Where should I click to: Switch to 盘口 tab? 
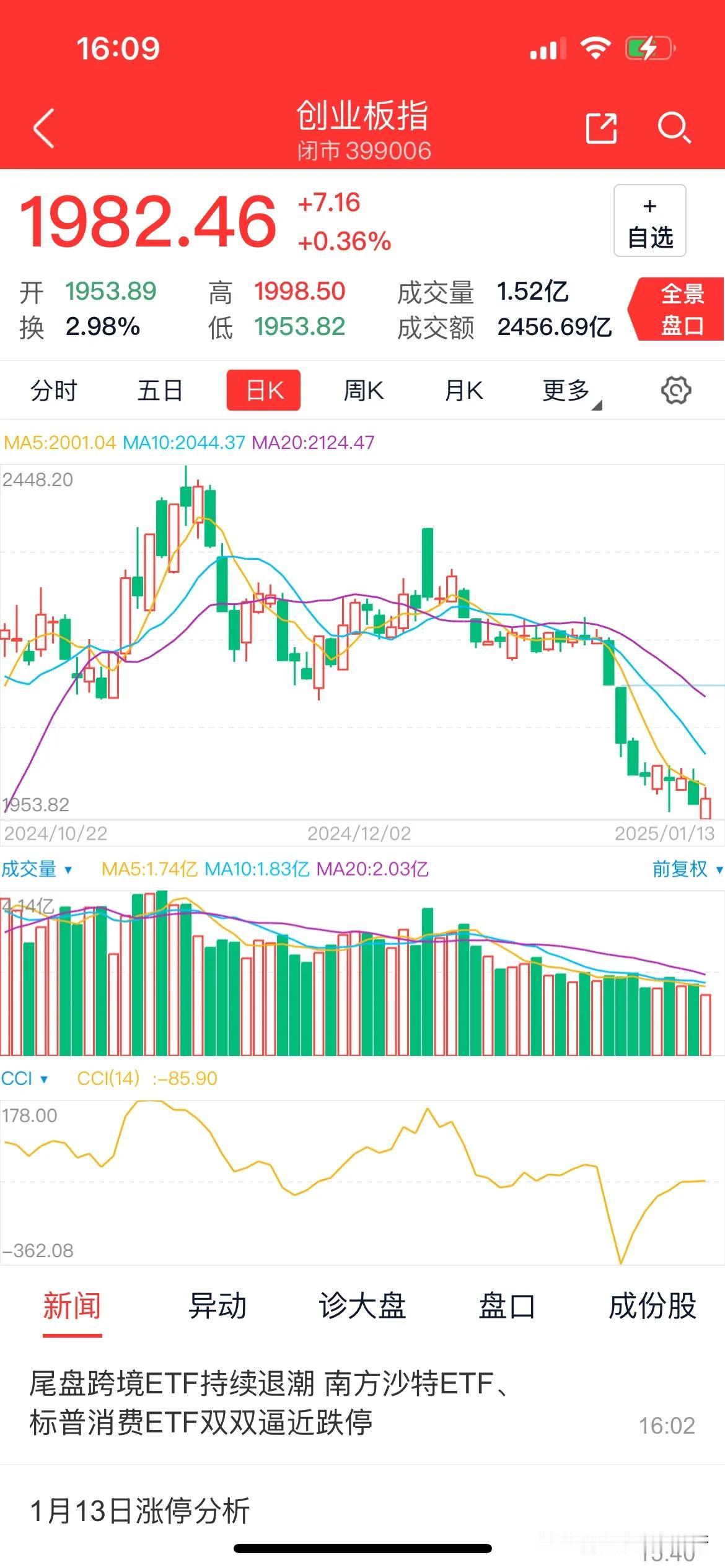coord(507,1305)
